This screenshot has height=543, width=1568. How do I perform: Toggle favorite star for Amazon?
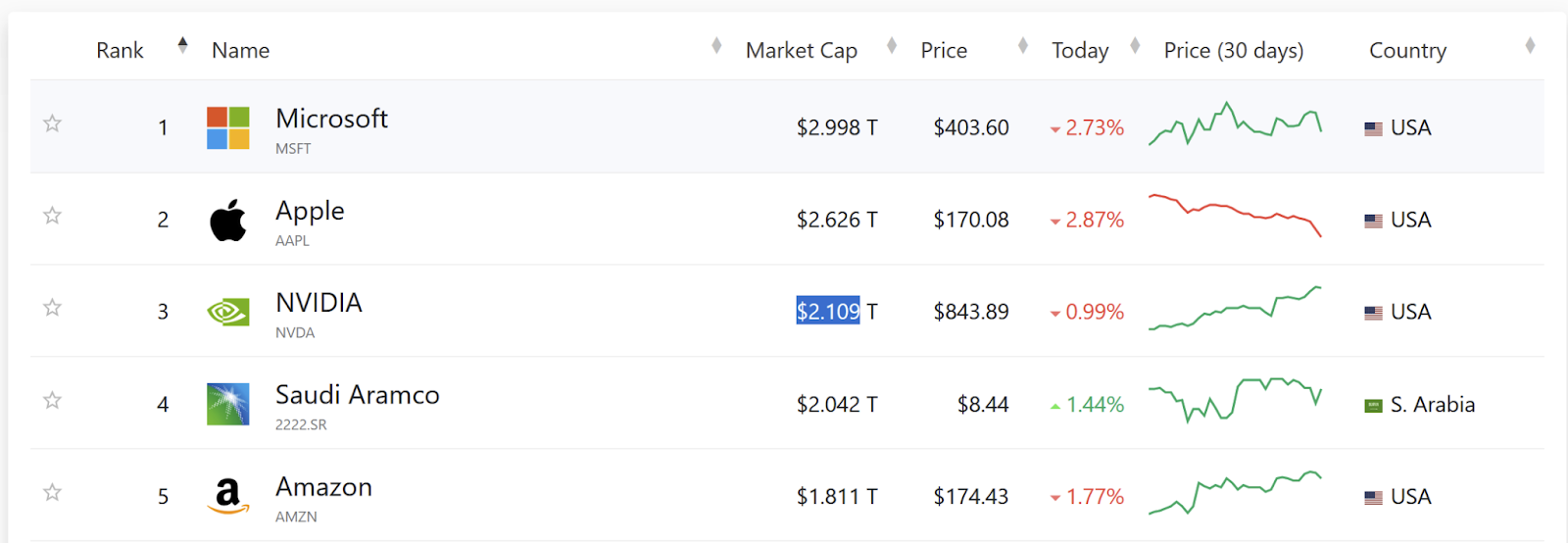53,492
